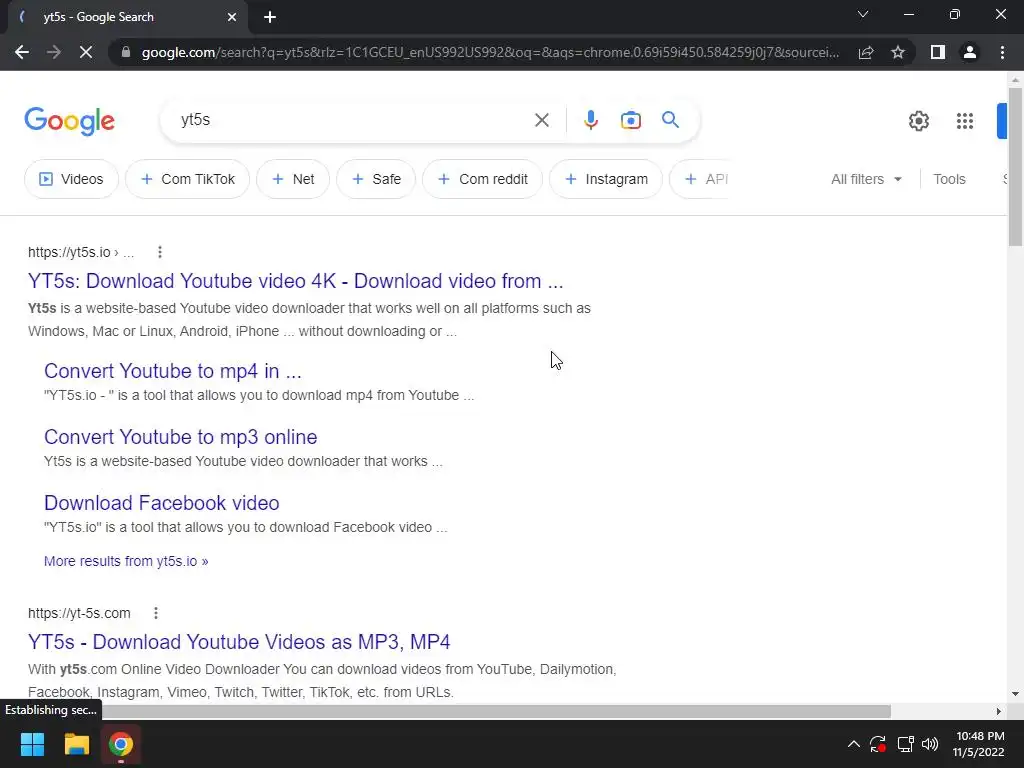The width and height of the screenshot is (1024, 768).
Task: Add the Com reddit filter chip
Action: click(x=483, y=179)
